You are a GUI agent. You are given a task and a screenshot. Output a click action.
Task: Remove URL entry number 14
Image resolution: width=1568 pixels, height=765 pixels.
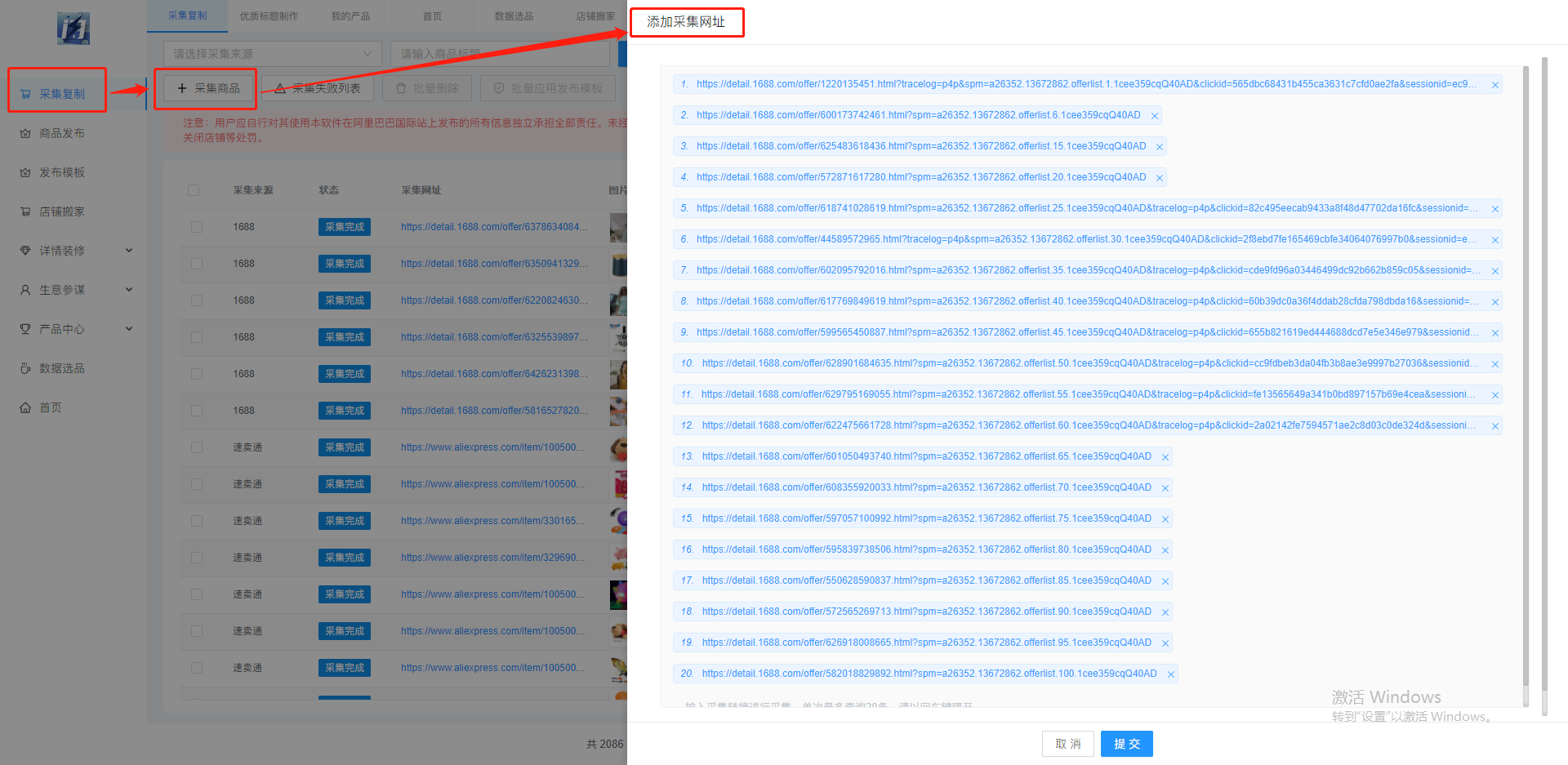coord(1165,488)
